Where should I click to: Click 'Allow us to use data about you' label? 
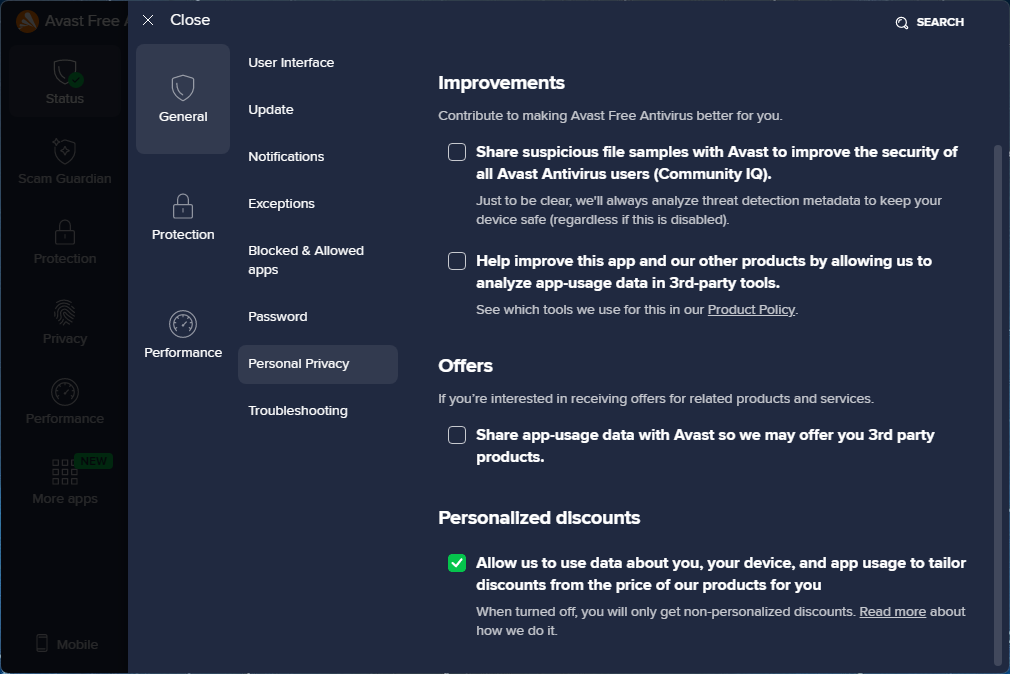(721, 574)
